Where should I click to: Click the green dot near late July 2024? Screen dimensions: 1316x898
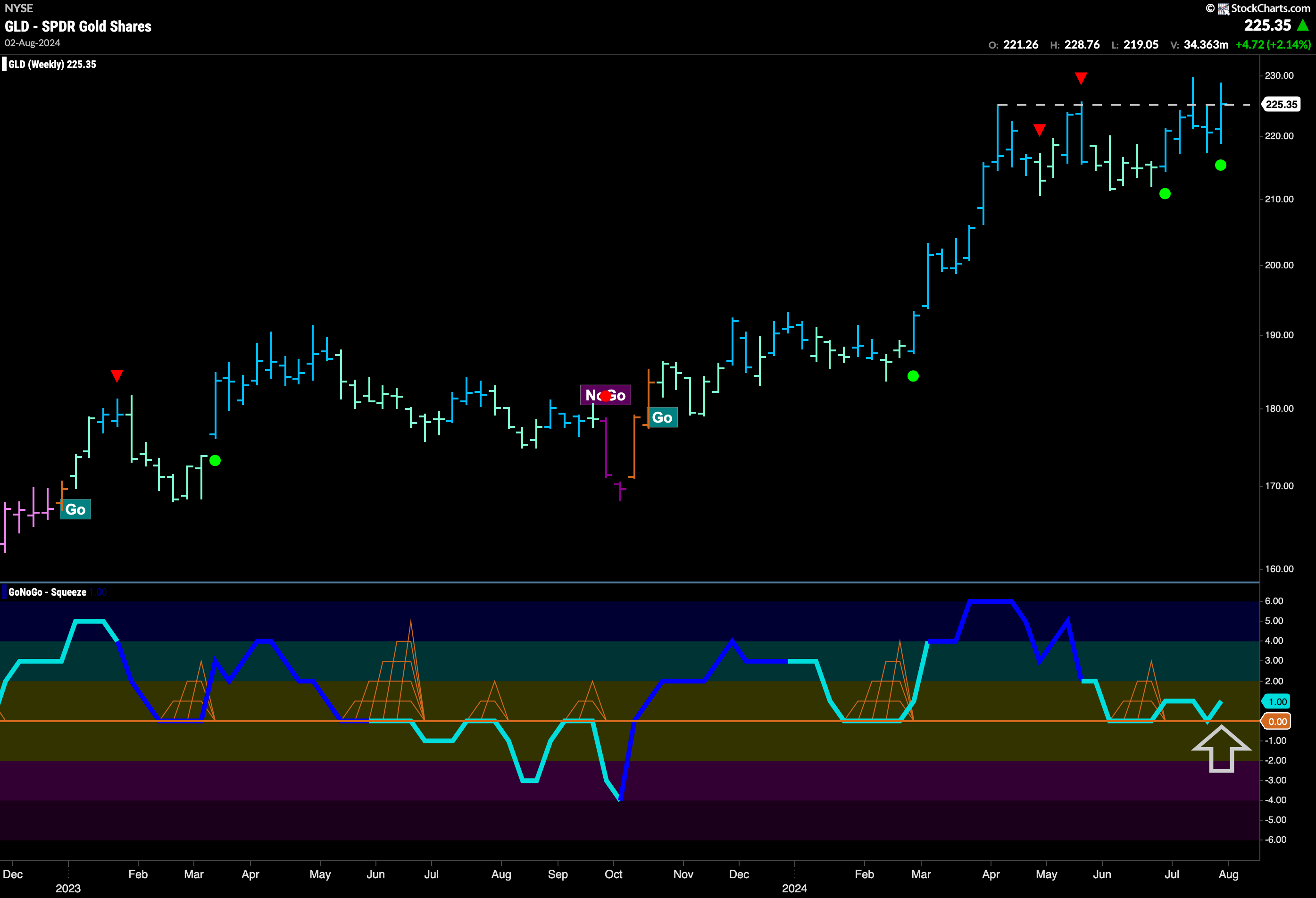tap(1221, 166)
